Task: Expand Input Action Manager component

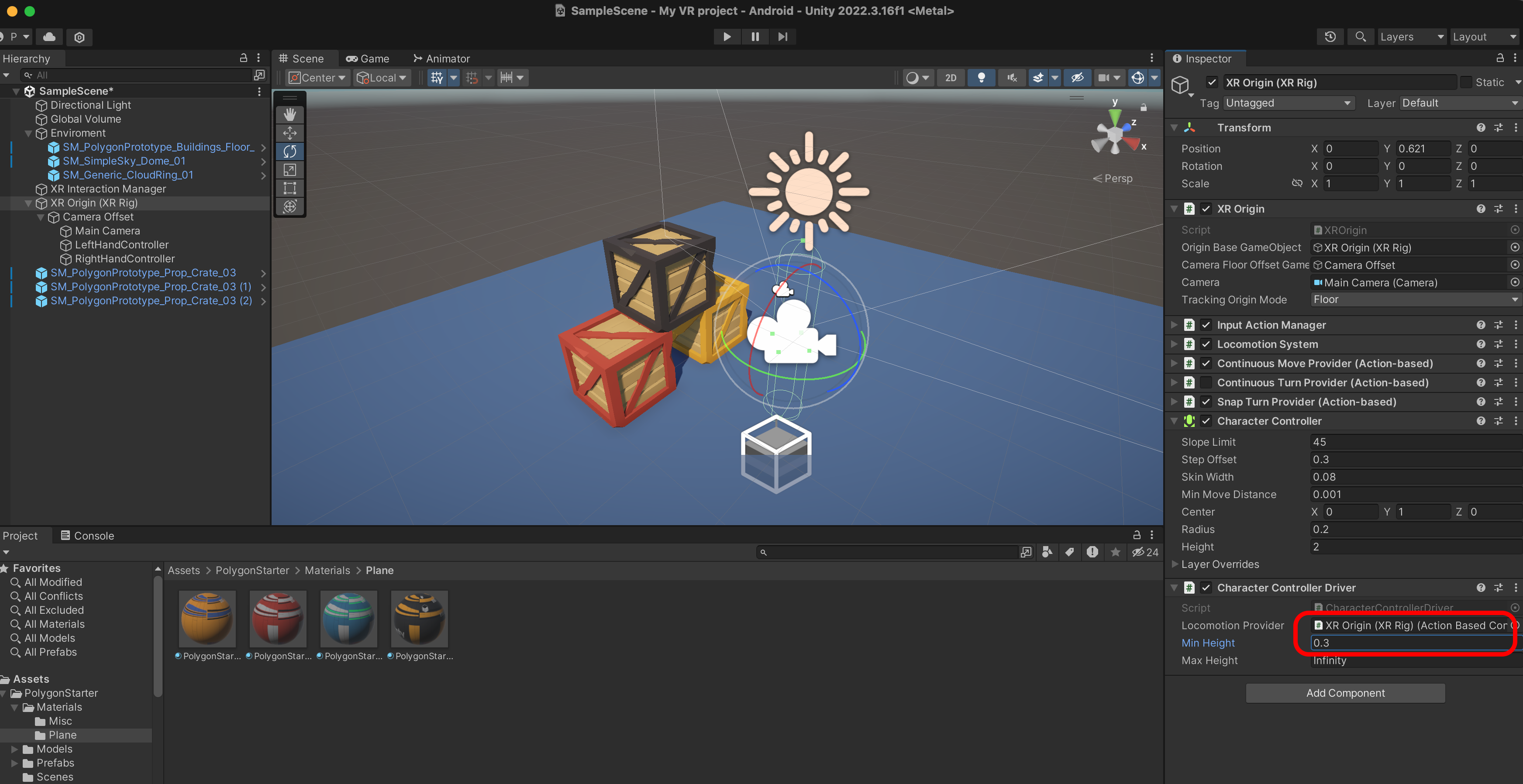Action: coord(1174,325)
